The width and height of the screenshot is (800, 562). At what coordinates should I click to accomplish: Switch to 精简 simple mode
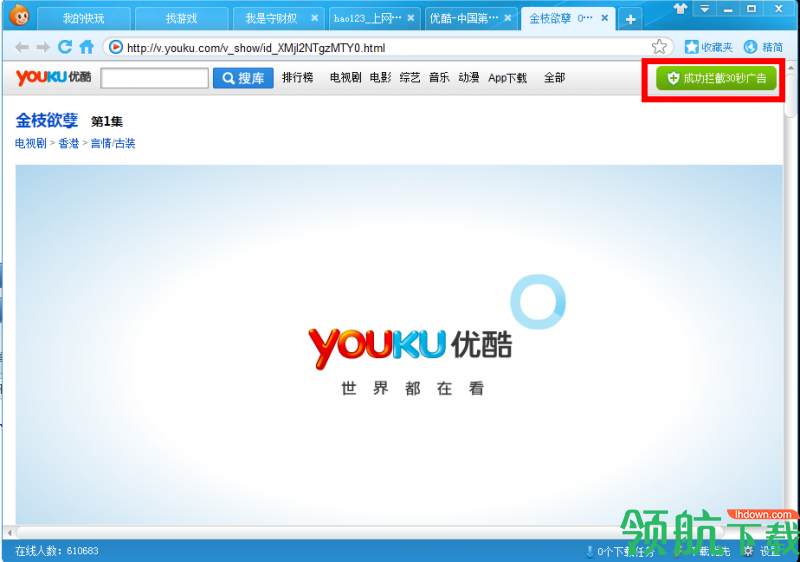pos(763,47)
